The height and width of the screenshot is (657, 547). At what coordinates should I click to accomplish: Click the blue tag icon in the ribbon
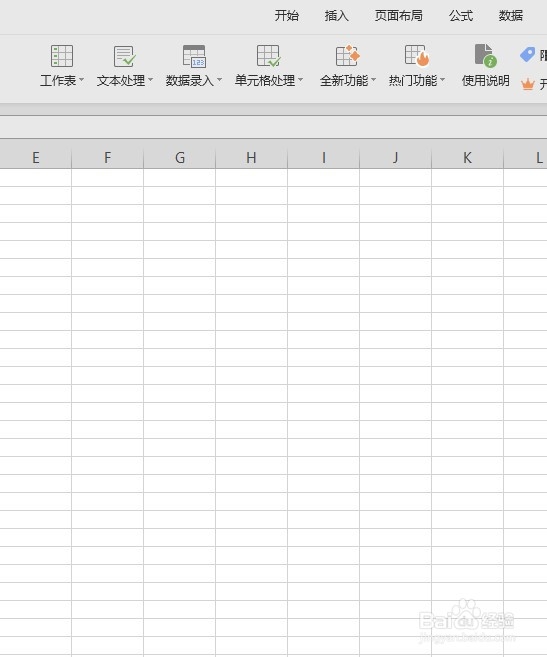pos(527,54)
